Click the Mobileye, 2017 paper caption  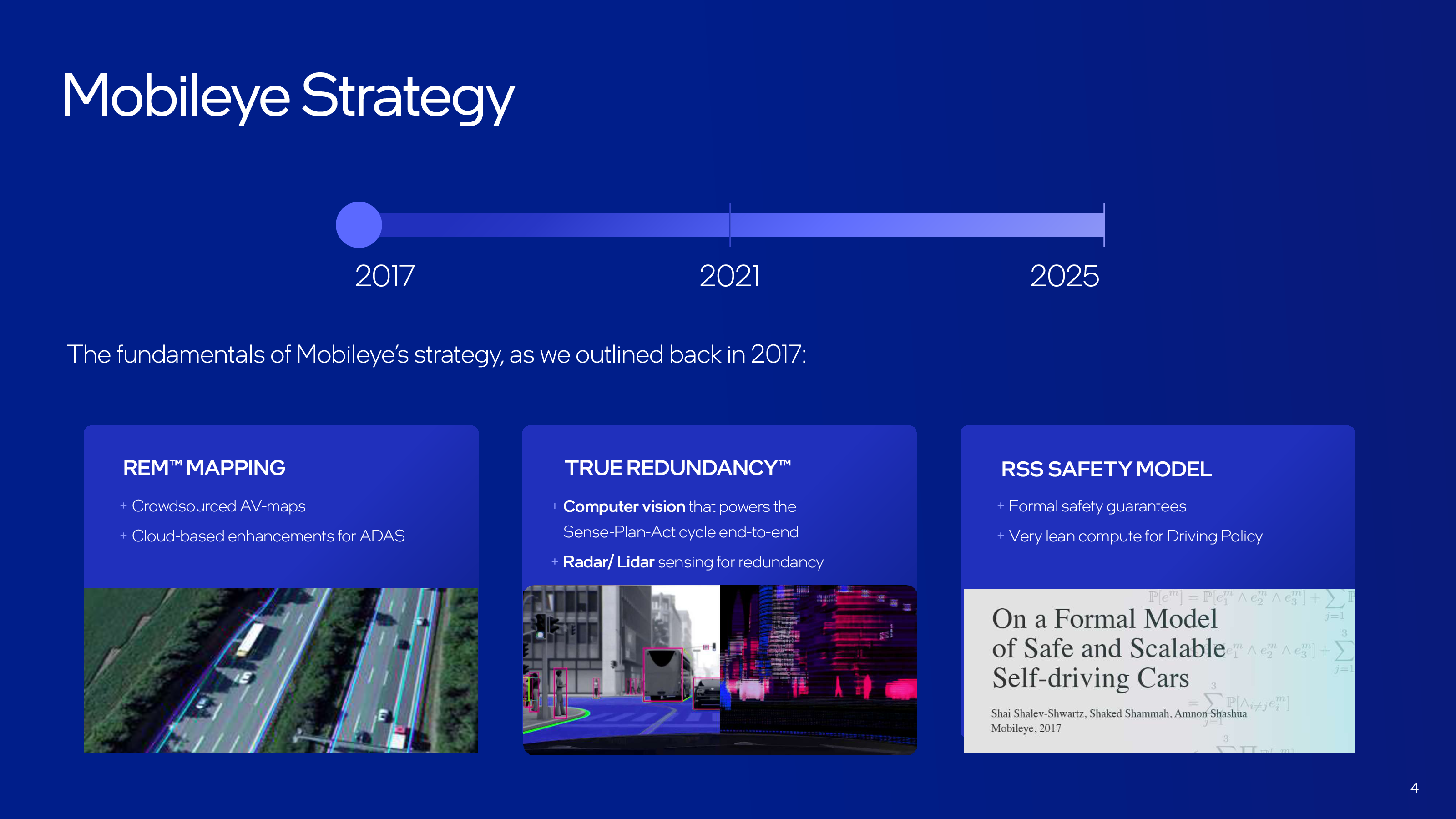coord(1026,728)
